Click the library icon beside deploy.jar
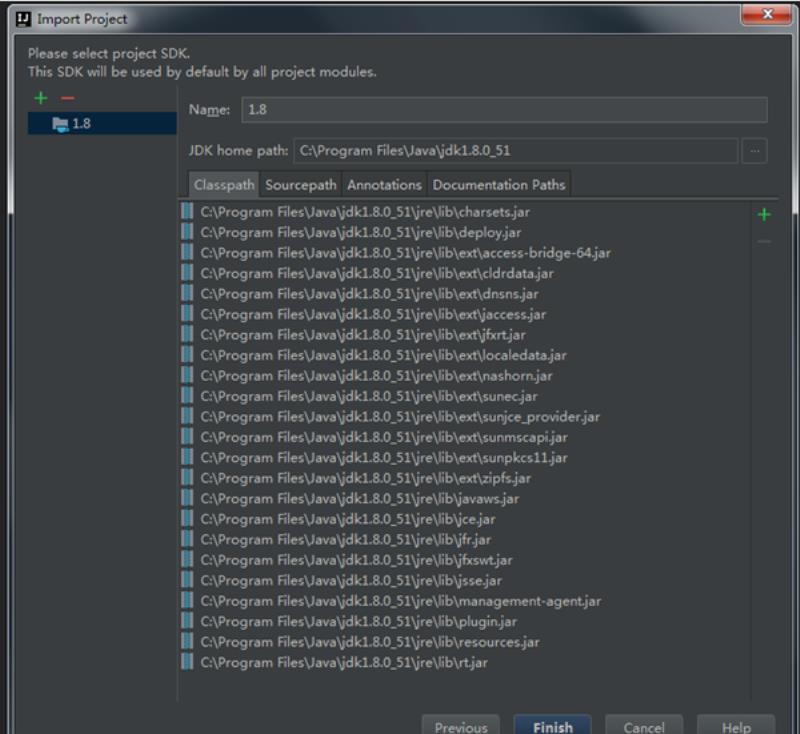The height and width of the screenshot is (734, 800). [x=187, y=232]
